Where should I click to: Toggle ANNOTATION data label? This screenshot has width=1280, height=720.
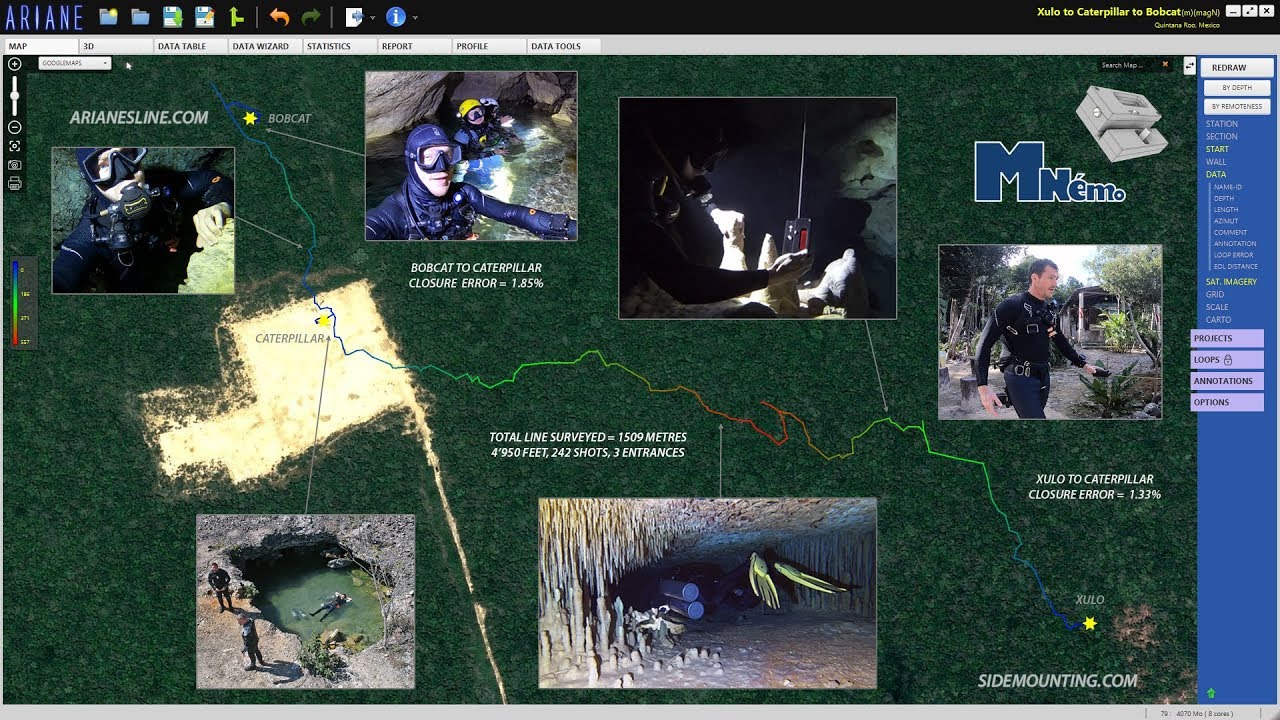pyautogui.click(x=1235, y=243)
